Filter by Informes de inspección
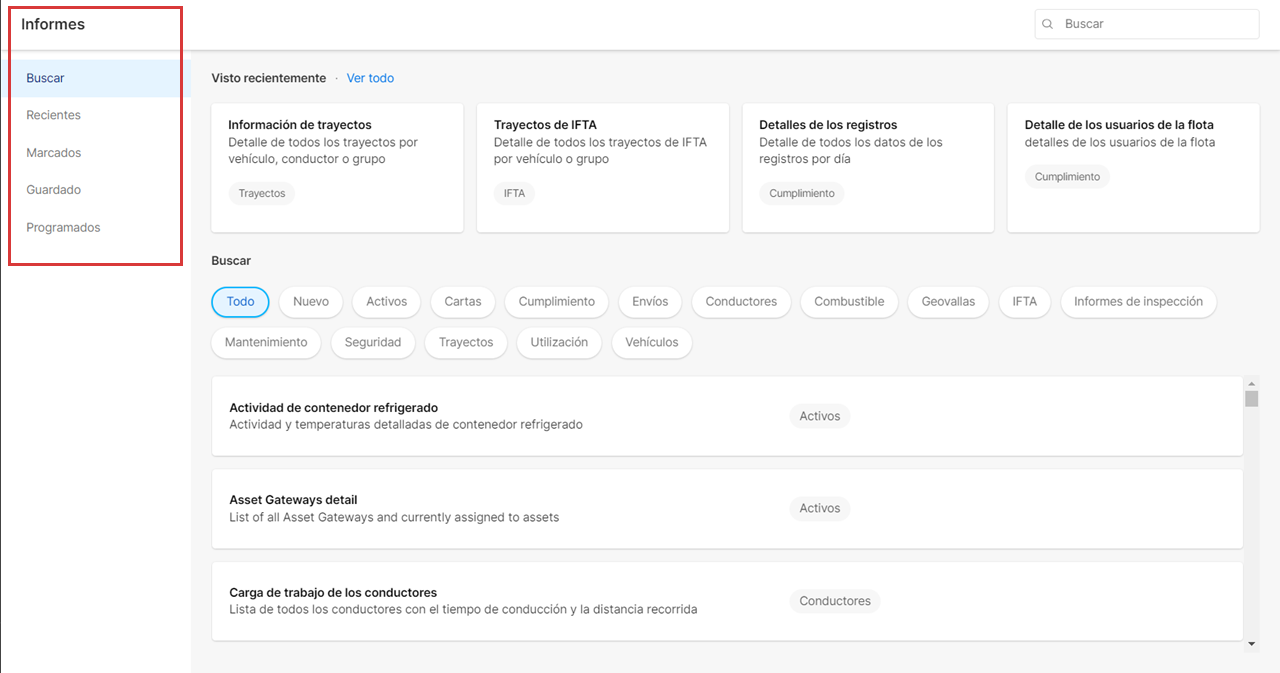 [1138, 302]
